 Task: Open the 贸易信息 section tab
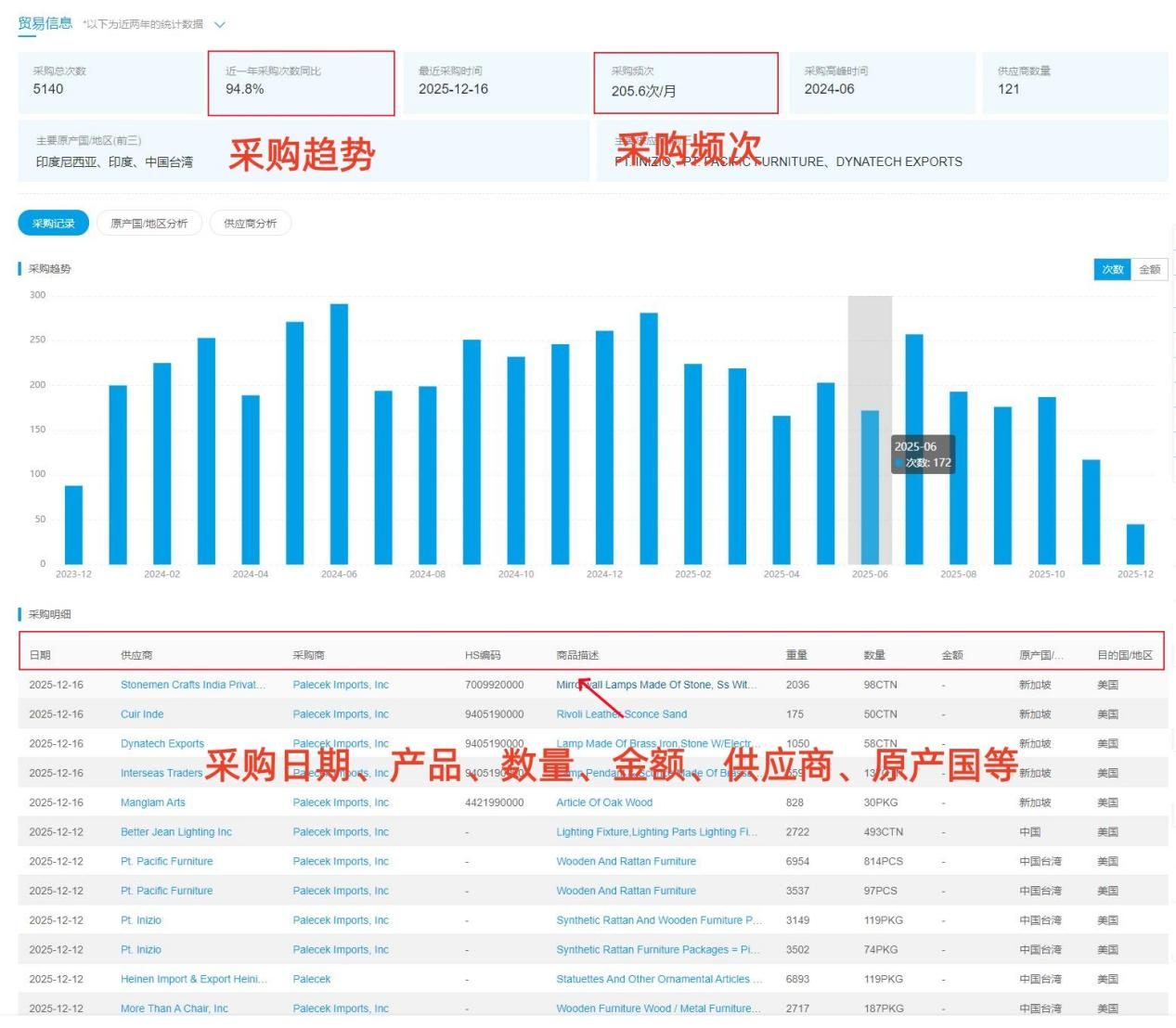45,23
